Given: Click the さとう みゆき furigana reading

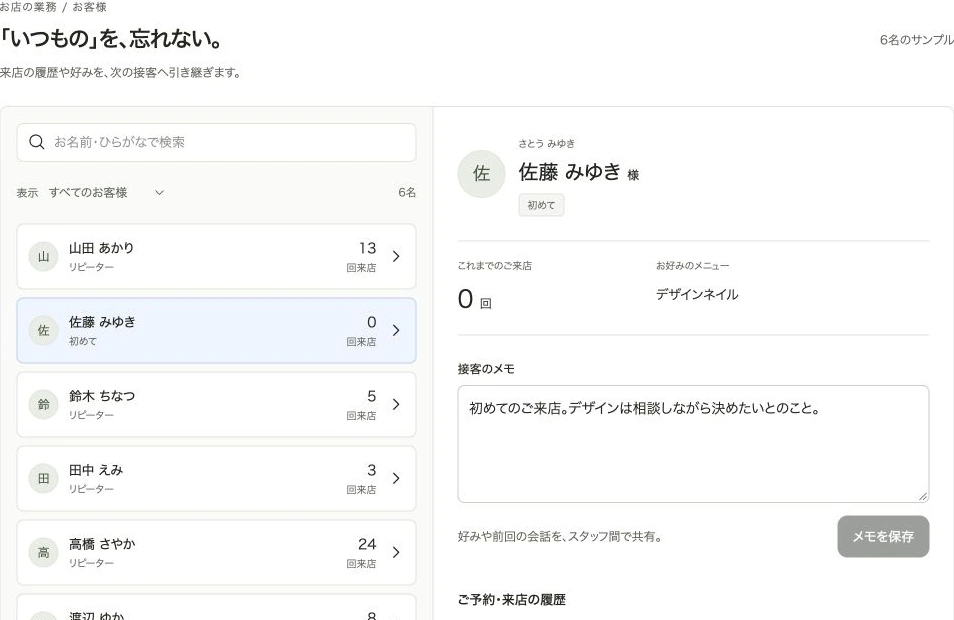Looking at the screenshot, I should click(x=546, y=144).
